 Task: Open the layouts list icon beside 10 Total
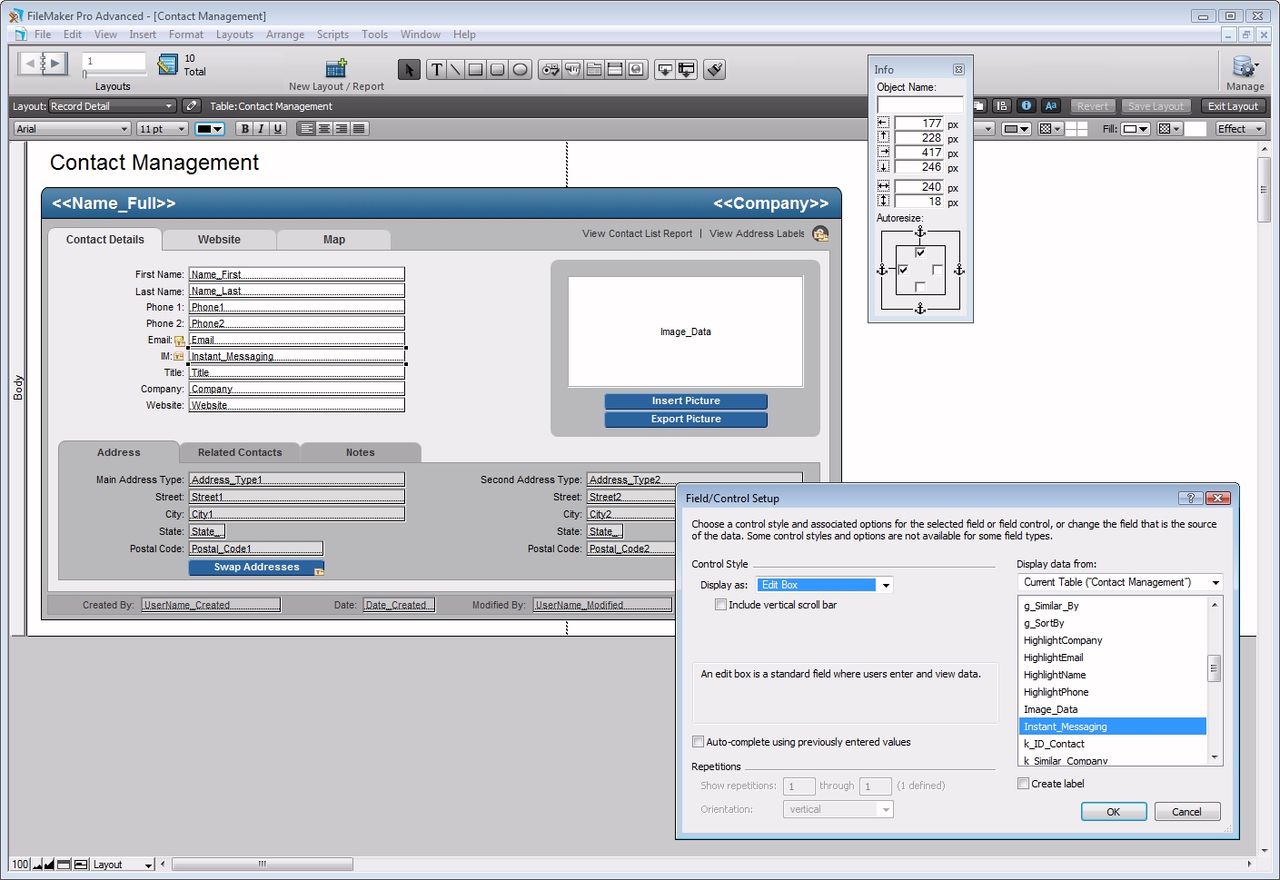(x=168, y=65)
